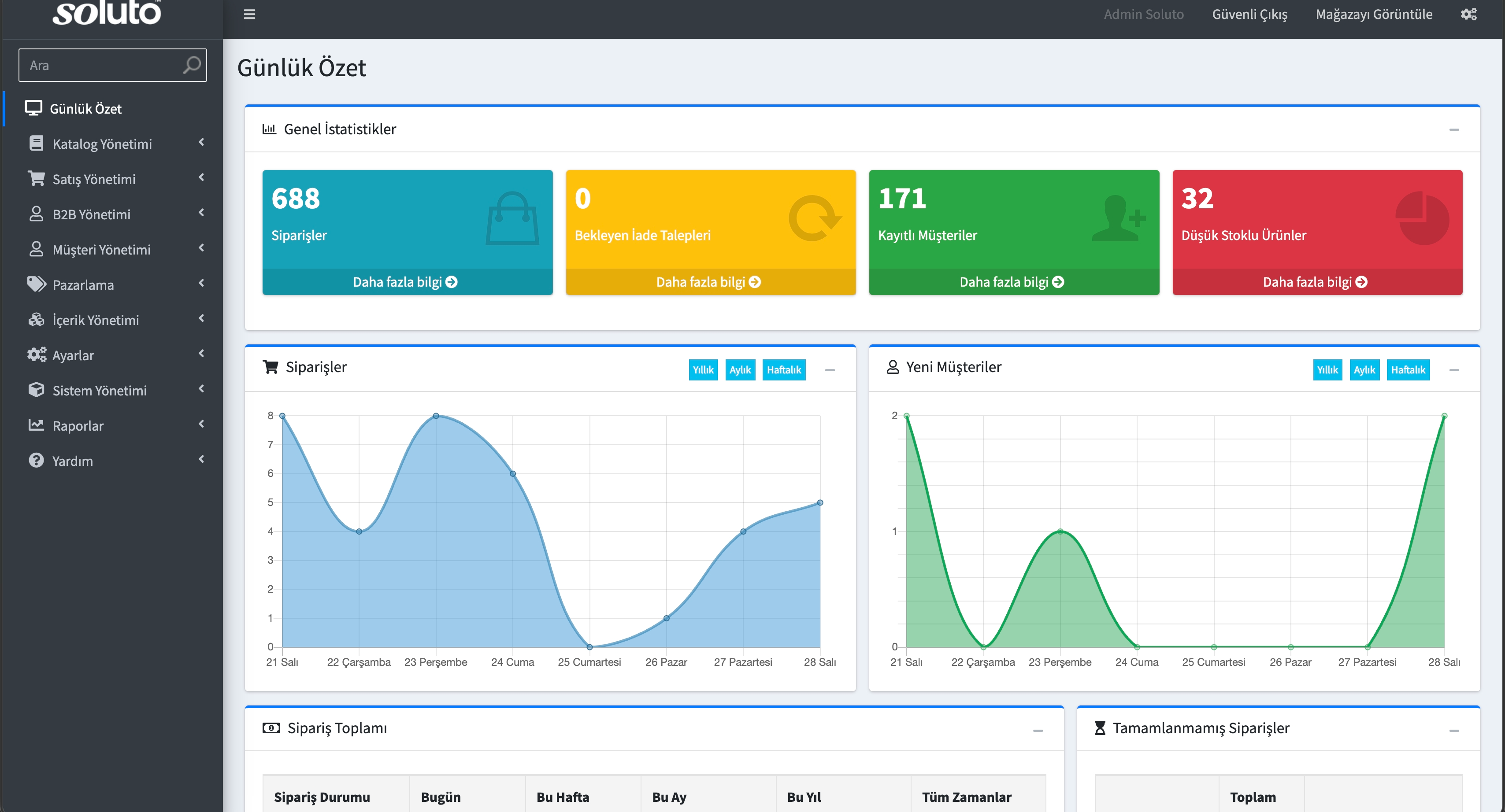Click the Soluto logo
1505x812 pixels.
107,13
